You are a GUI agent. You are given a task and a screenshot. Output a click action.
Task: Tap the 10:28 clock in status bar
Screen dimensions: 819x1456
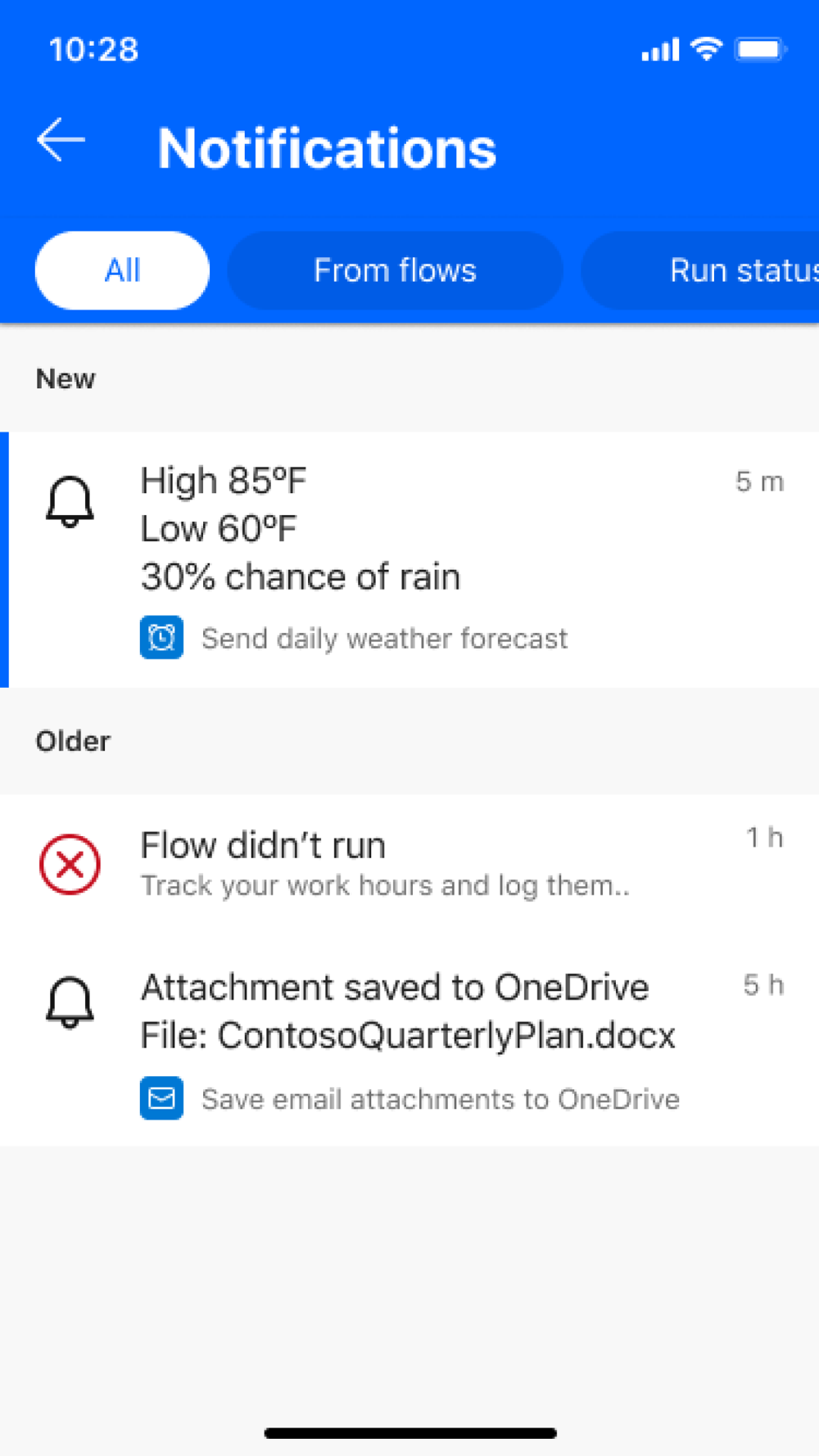click(x=93, y=50)
